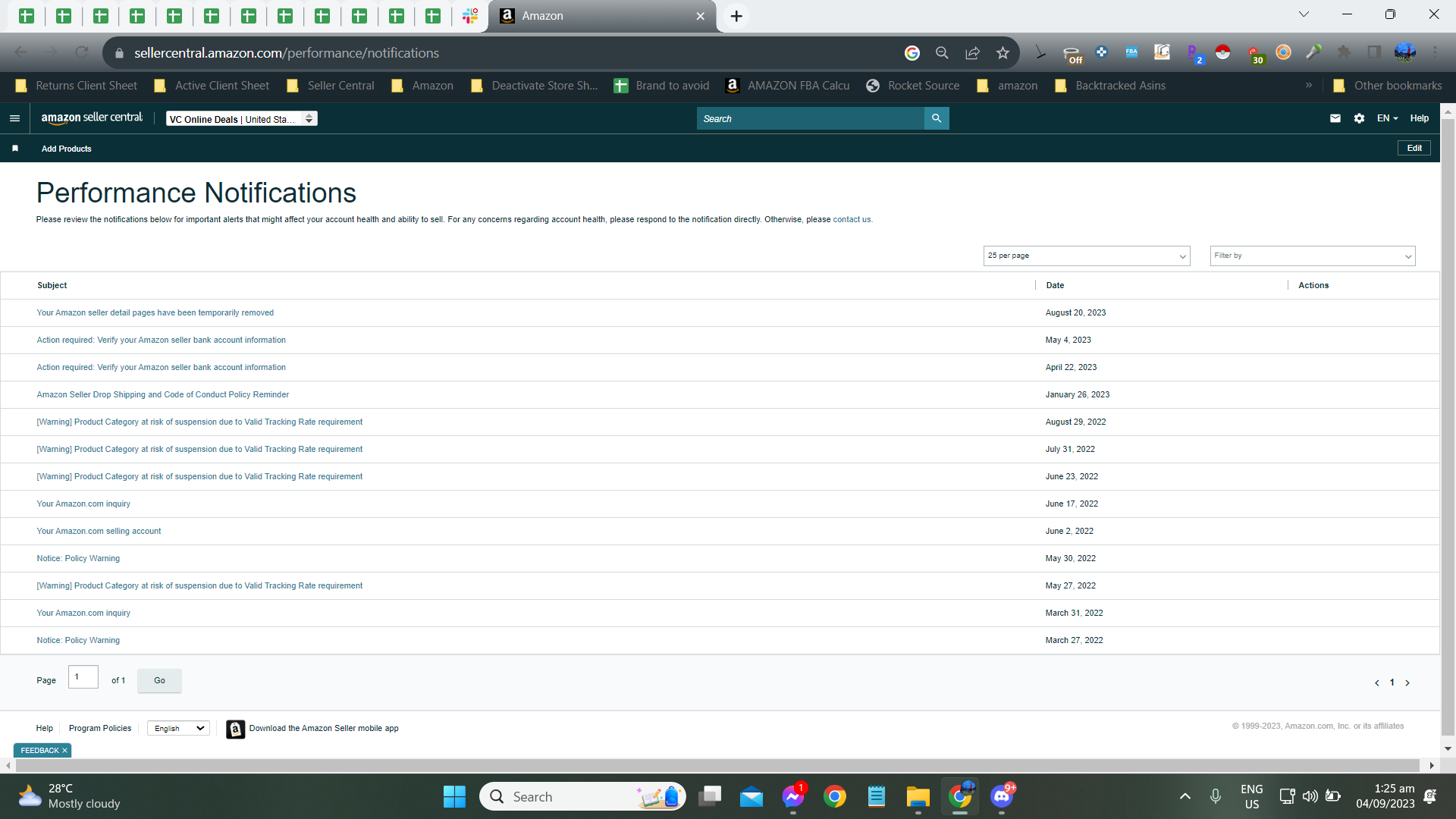Go to previous page with left chevron
Image resolution: width=1456 pixels, height=819 pixels.
pos(1376,683)
